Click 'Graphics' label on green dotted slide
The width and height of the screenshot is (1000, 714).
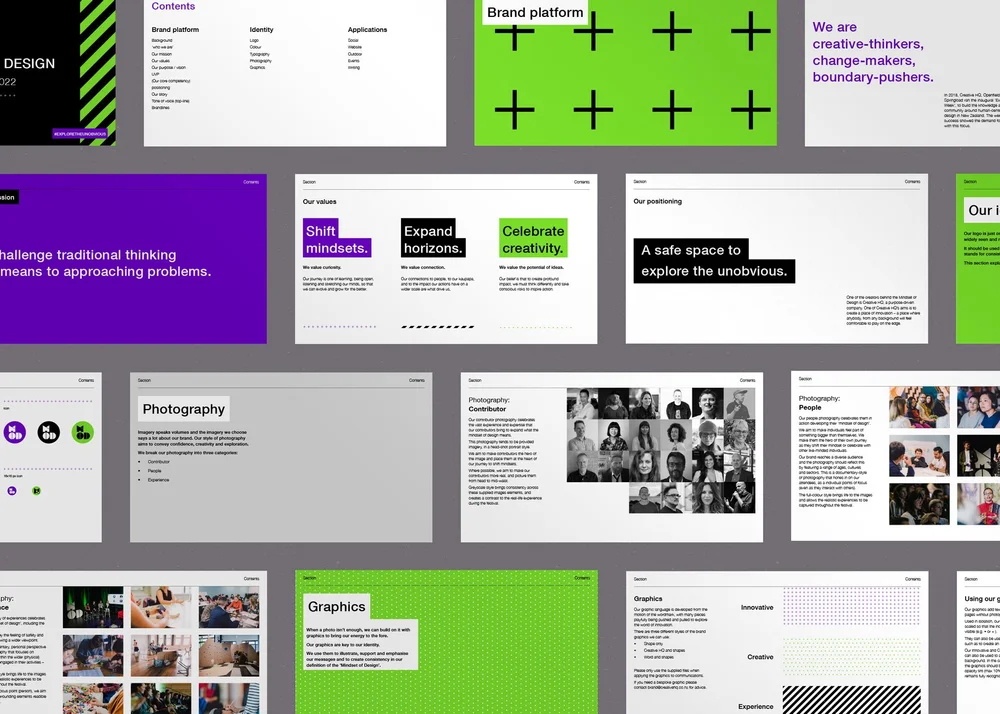click(x=336, y=606)
